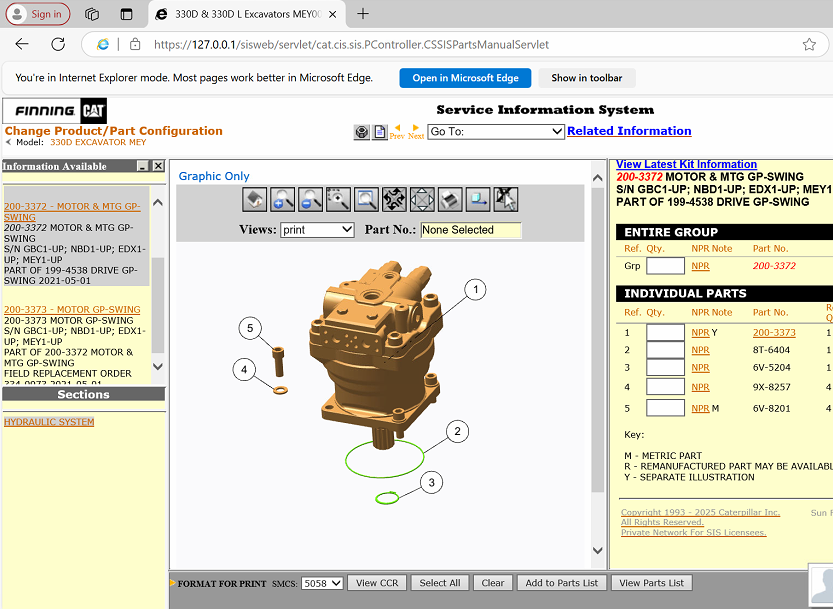
Task: Click the Next navigation arrow
Action: [x=416, y=128]
